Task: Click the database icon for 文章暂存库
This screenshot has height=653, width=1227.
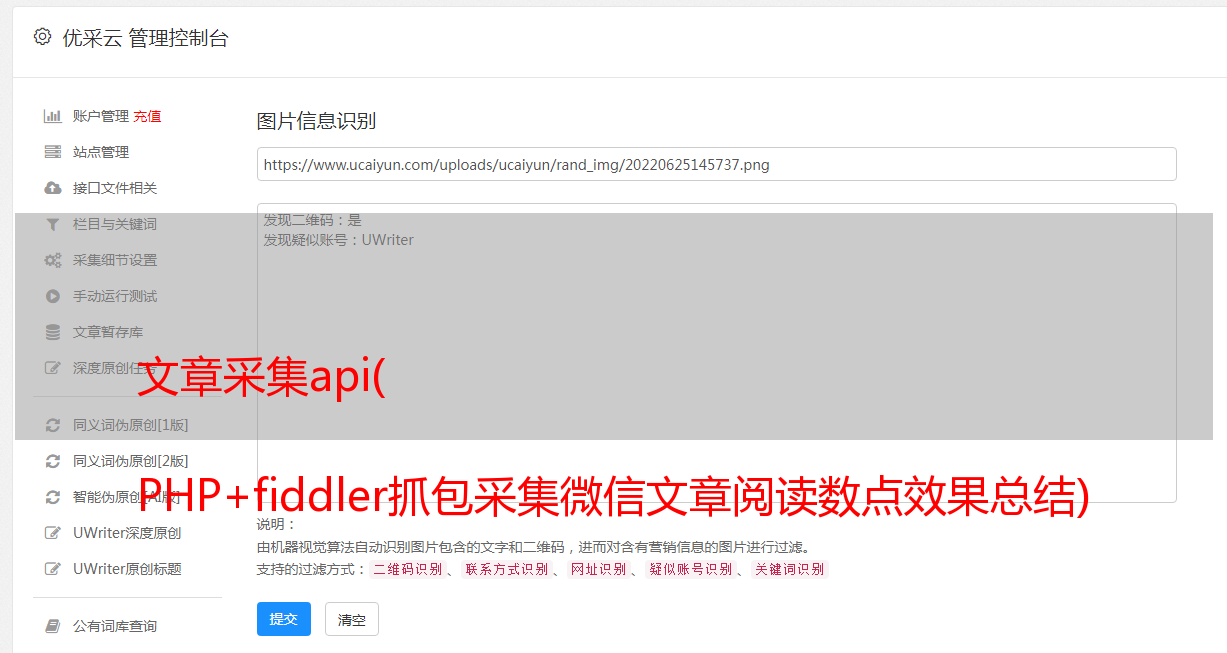Action: [x=53, y=332]
